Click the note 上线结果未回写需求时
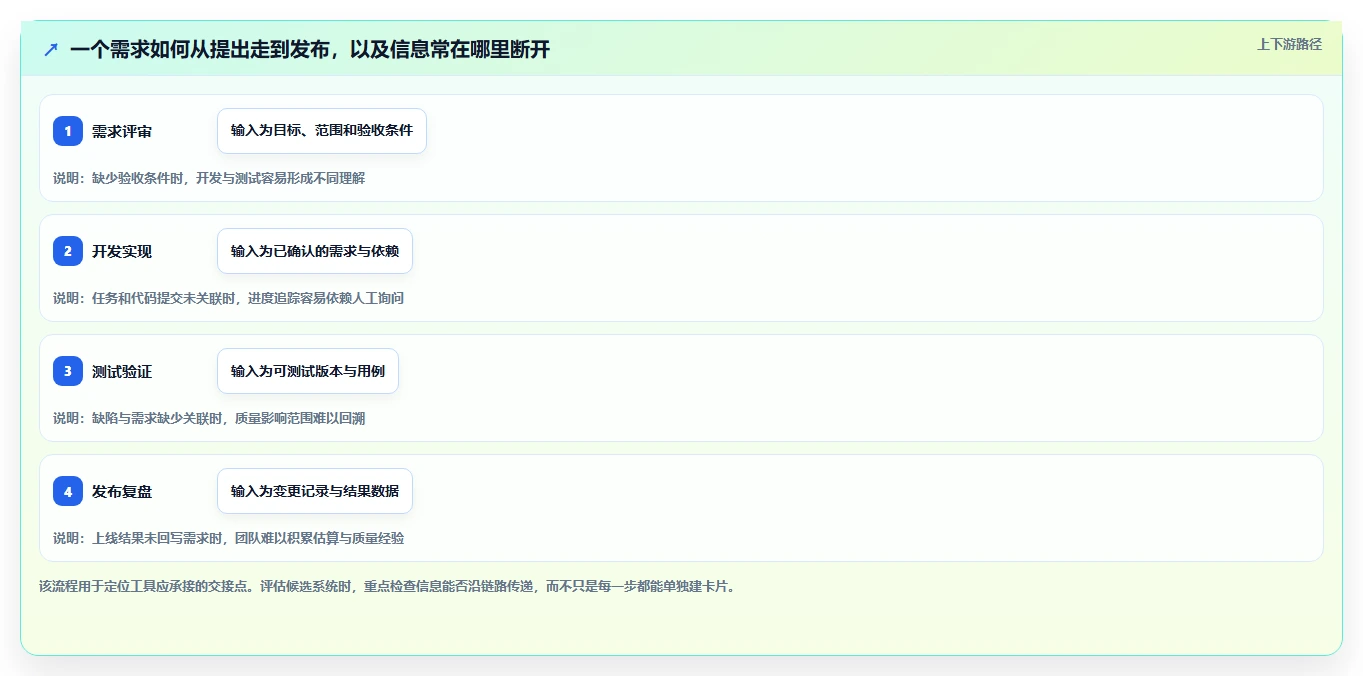The height and width of the screenshot is (676, 1363). pyautogui.click(x=157, y=538)
